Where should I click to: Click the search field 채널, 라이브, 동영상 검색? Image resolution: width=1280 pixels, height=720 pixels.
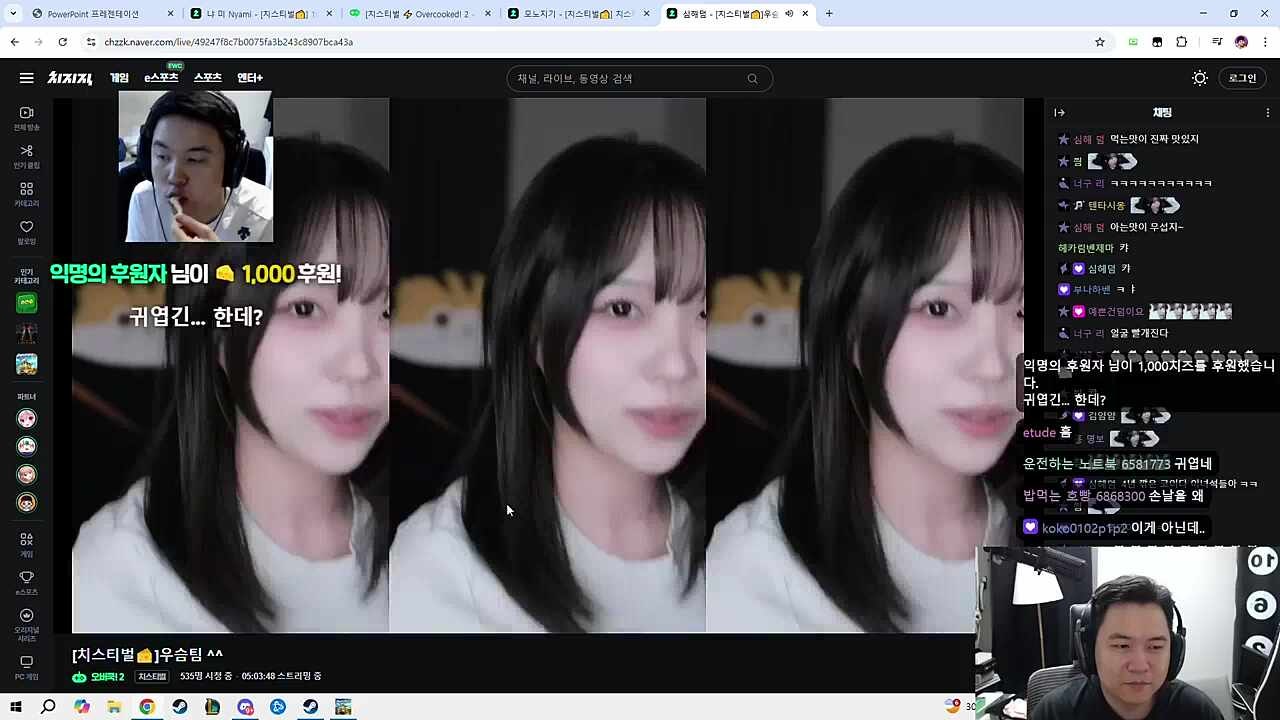(x=630, y=79)
